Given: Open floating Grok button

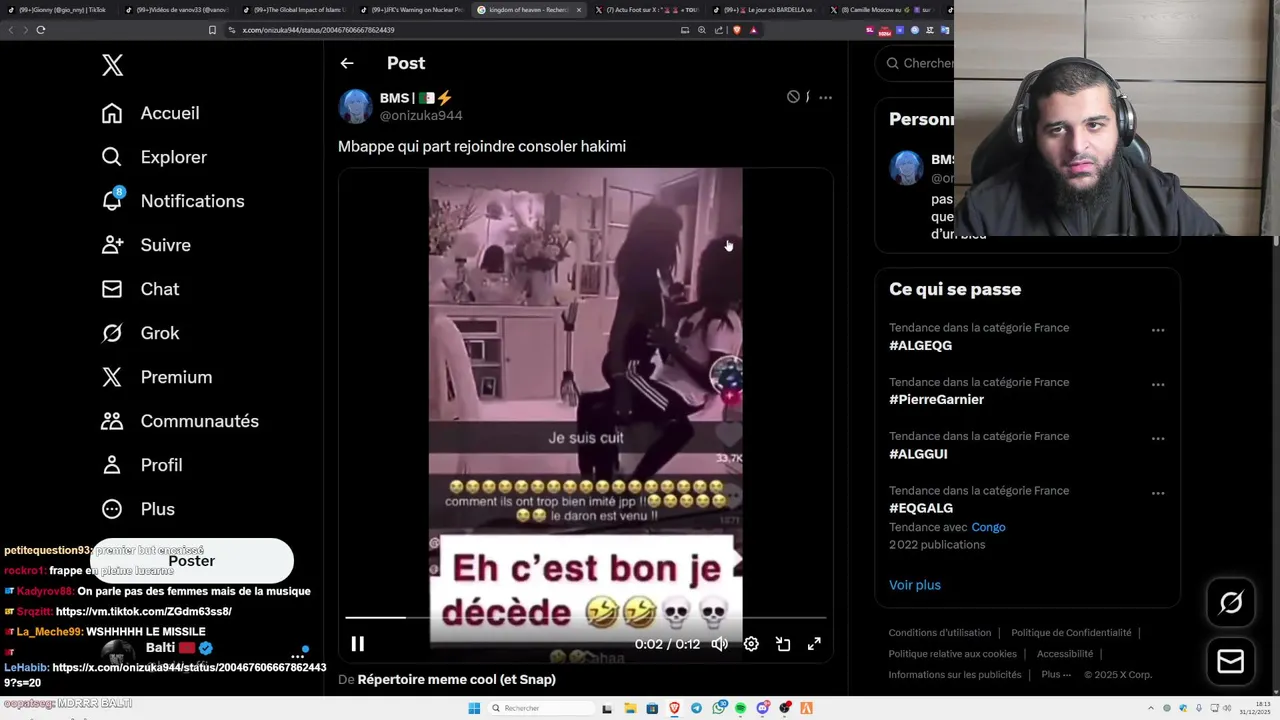Looking at the screenshot, I should [1231, 602].
